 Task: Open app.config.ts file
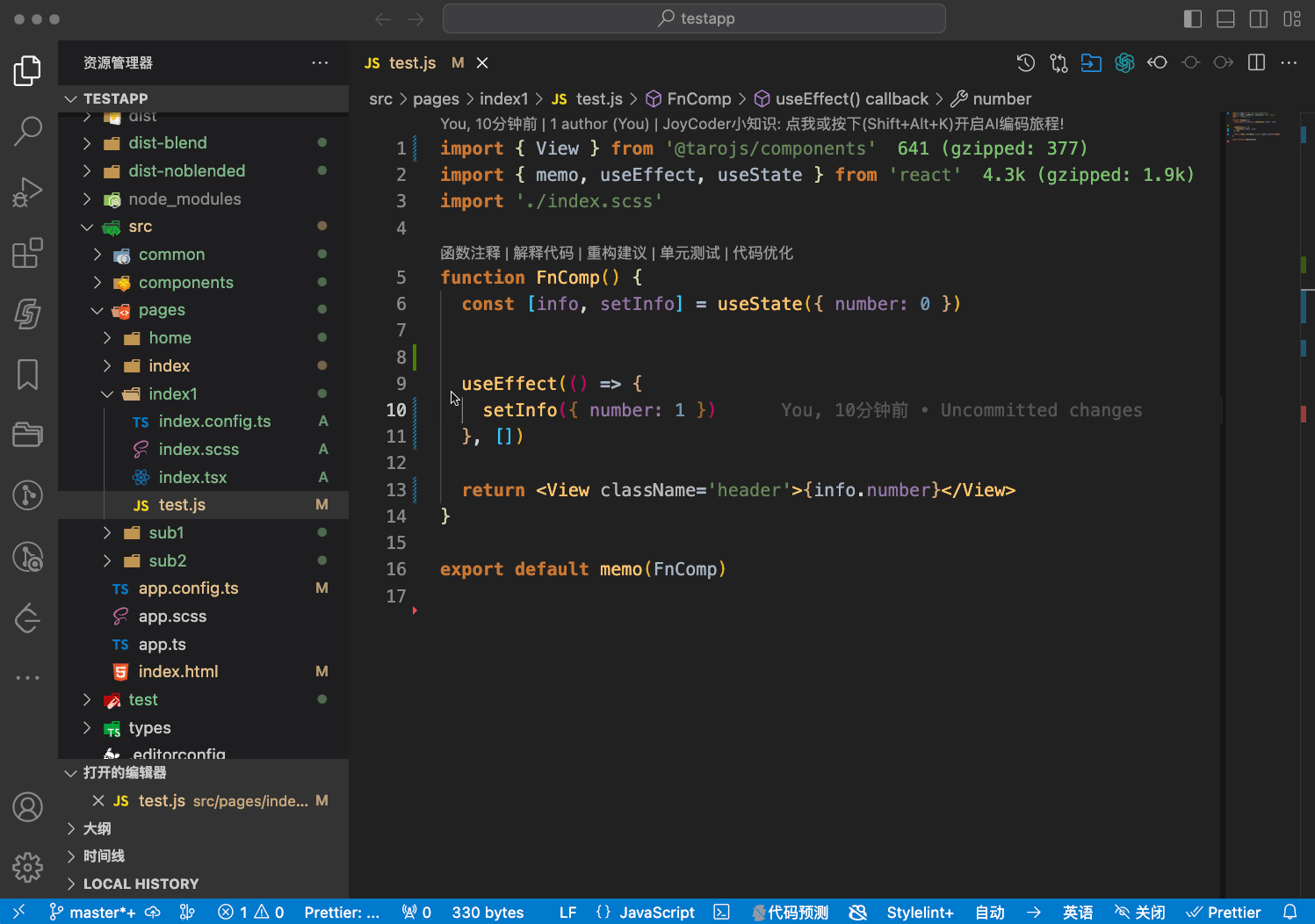coord(203,588)
